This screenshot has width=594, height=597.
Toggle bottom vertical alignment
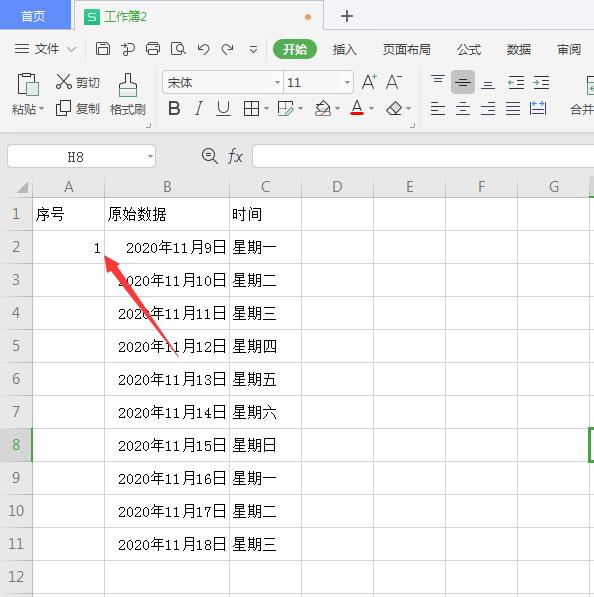pyautogui.click(x=488, y=85)
